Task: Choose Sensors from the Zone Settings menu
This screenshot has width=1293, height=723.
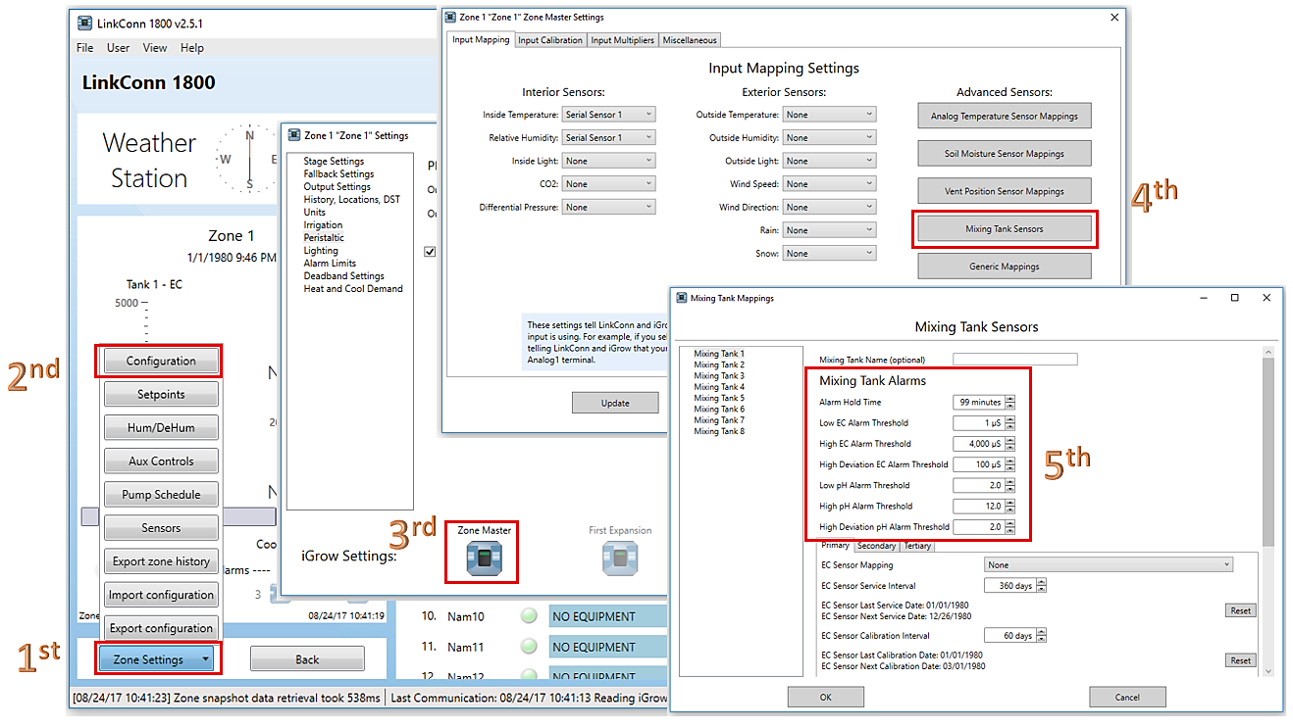Action: pos(160,528)
